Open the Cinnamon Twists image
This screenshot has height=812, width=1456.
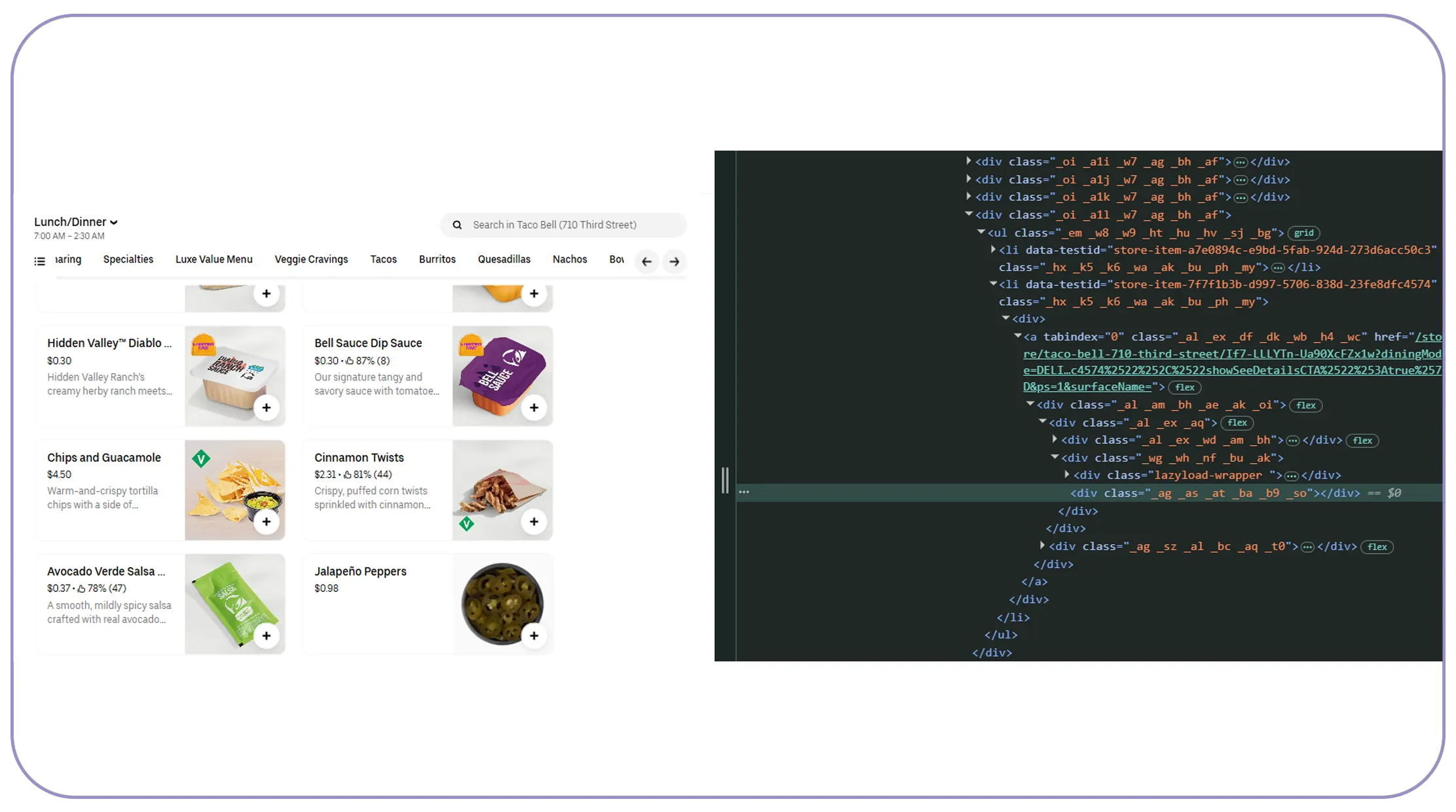[502, 490]
